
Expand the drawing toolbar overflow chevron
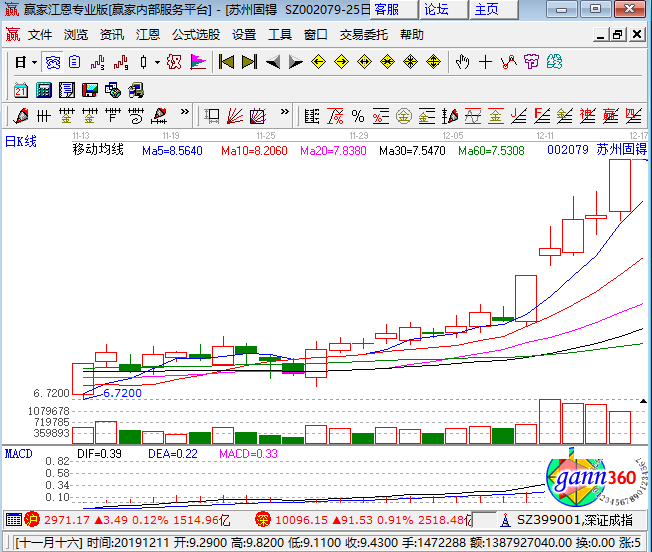(x=185, y=112)
